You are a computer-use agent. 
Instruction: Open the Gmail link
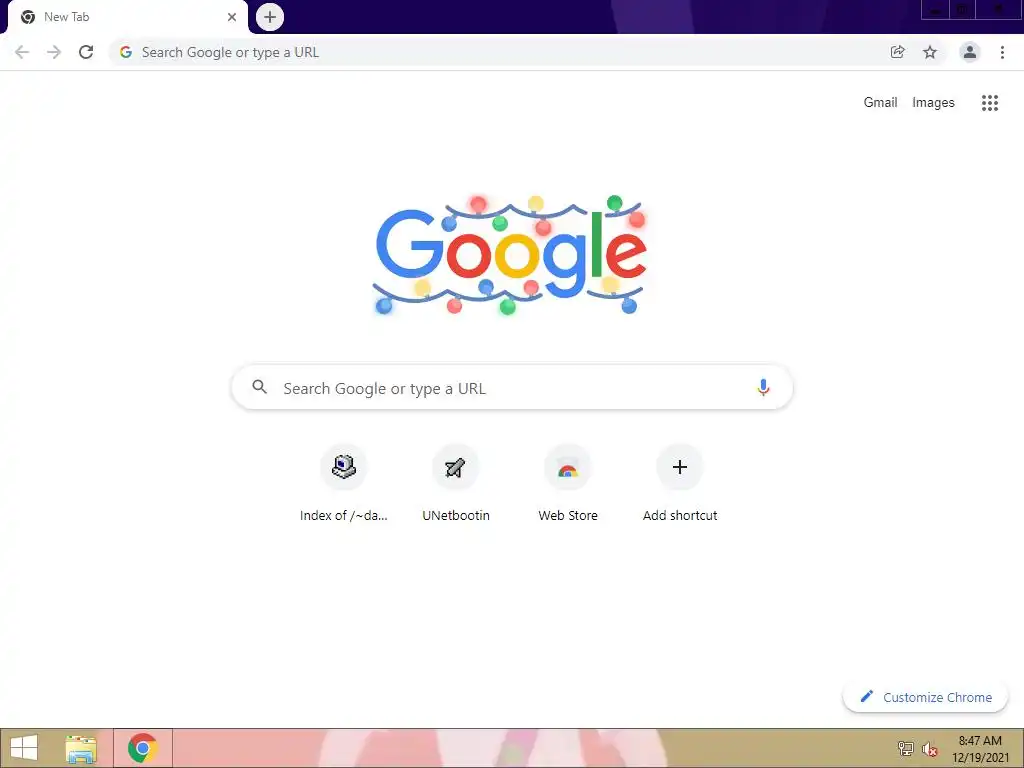tap(880, 103)
